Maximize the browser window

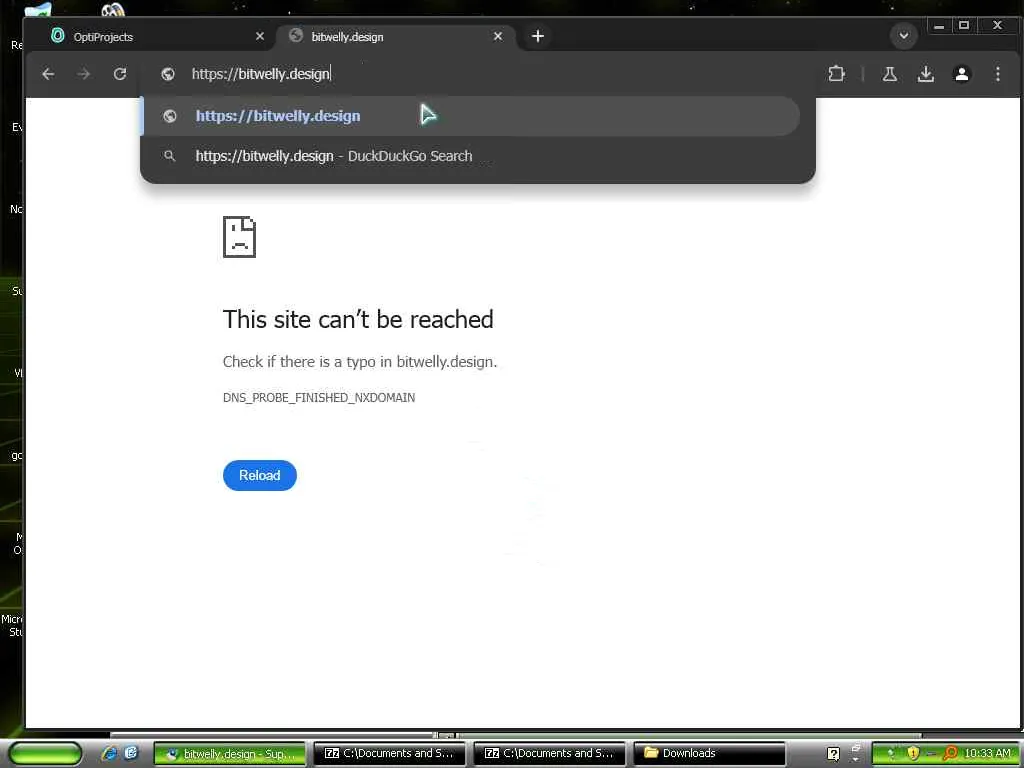coord(964,26)
